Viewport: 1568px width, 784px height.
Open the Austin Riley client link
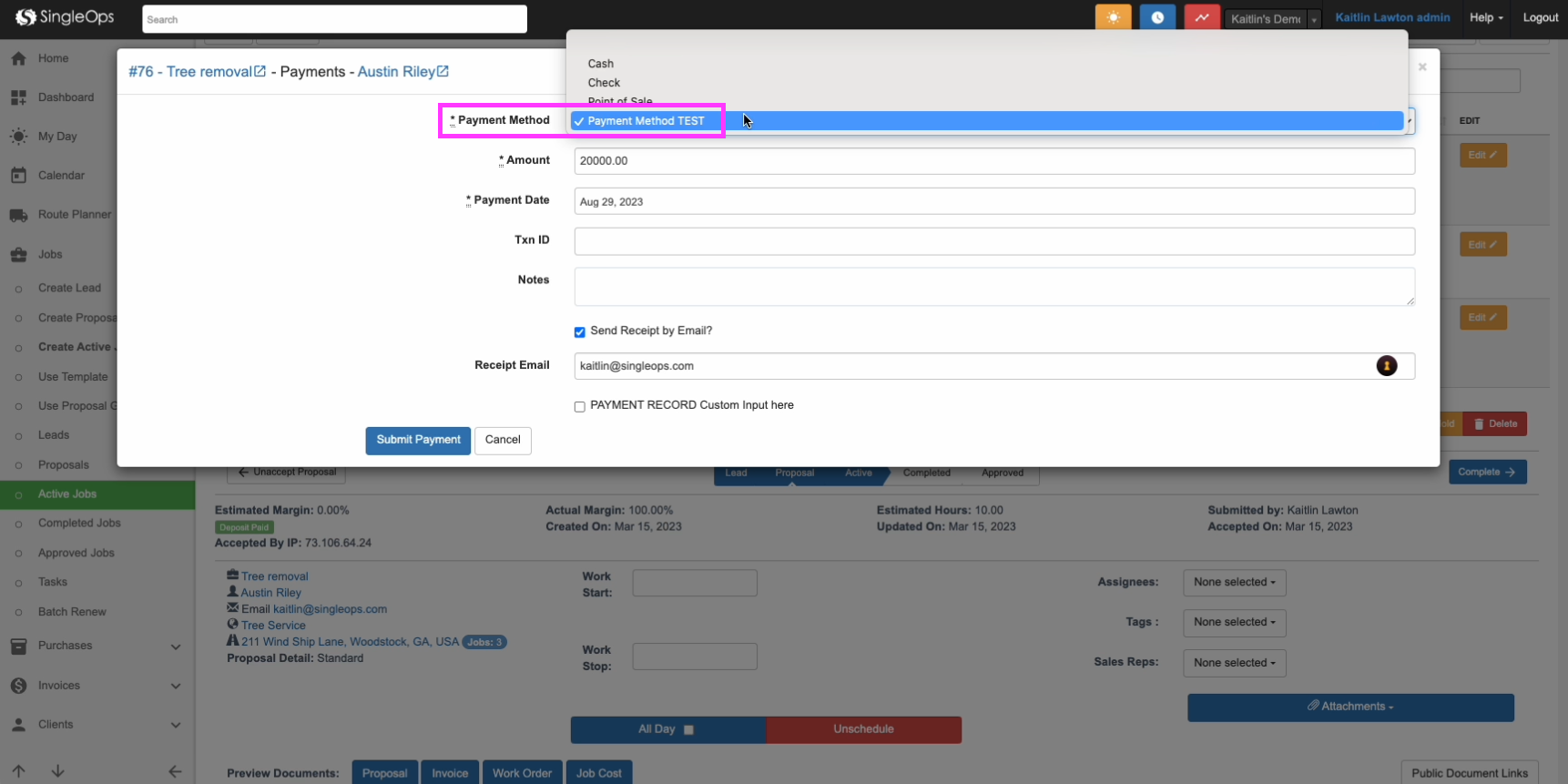396,71
